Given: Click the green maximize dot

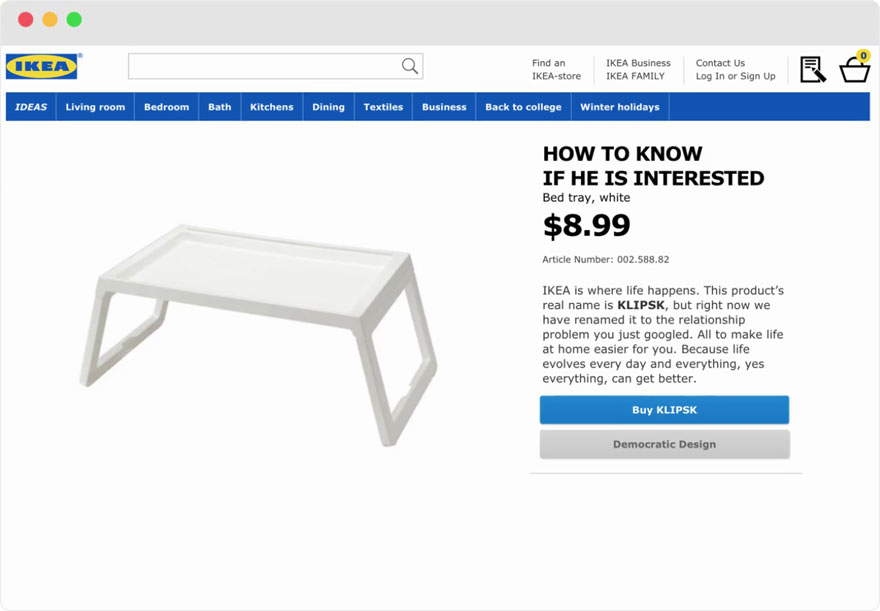Looking at the screenshot, I should coord(74,19).
